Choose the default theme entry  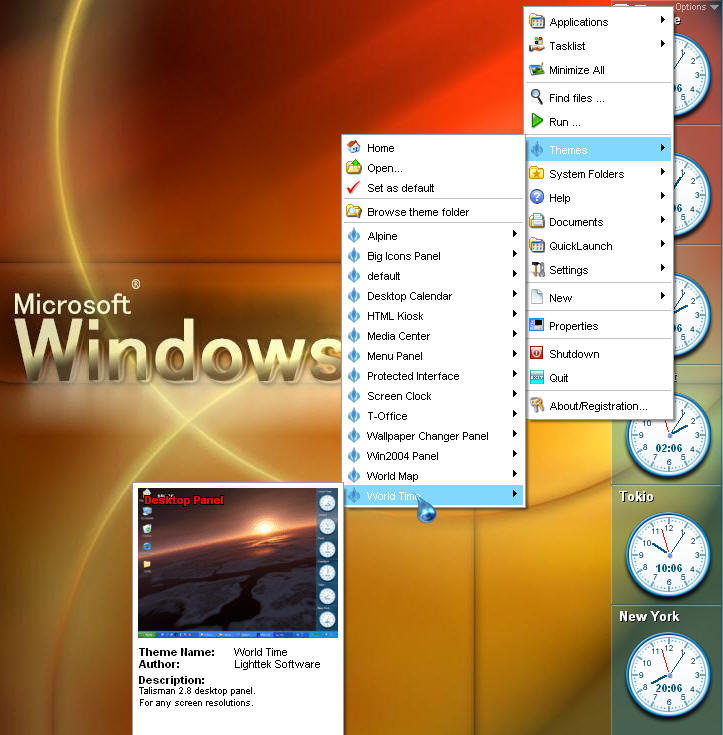coord(434,276)
